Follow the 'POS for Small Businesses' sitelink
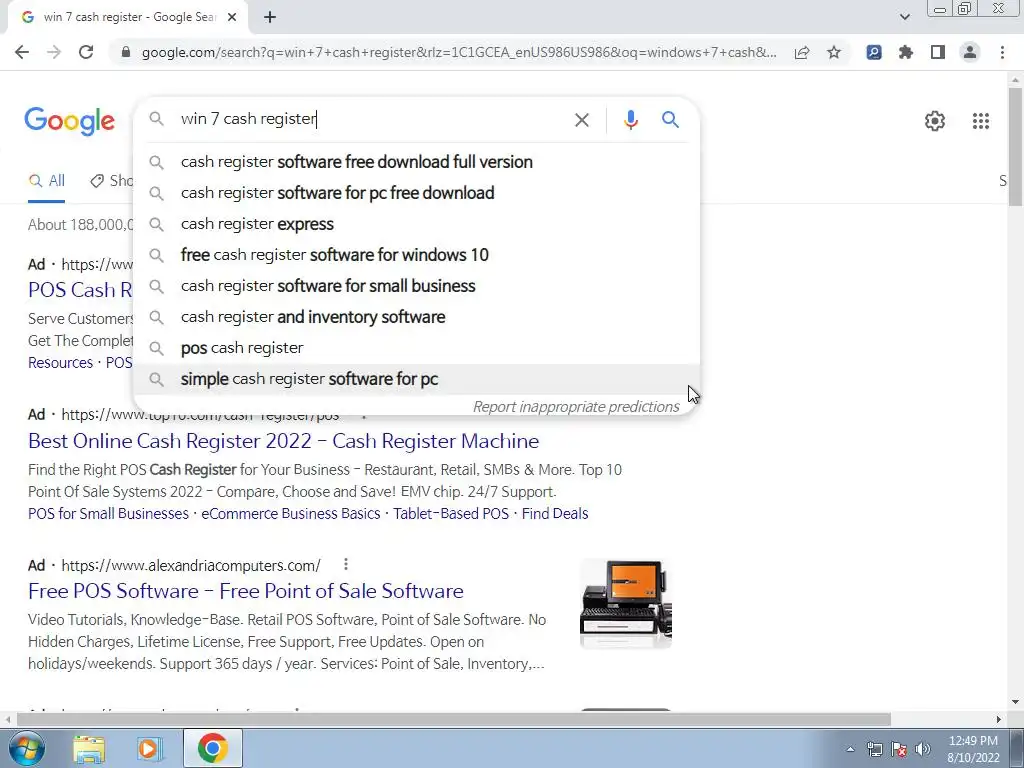 (x=108, y=513)
